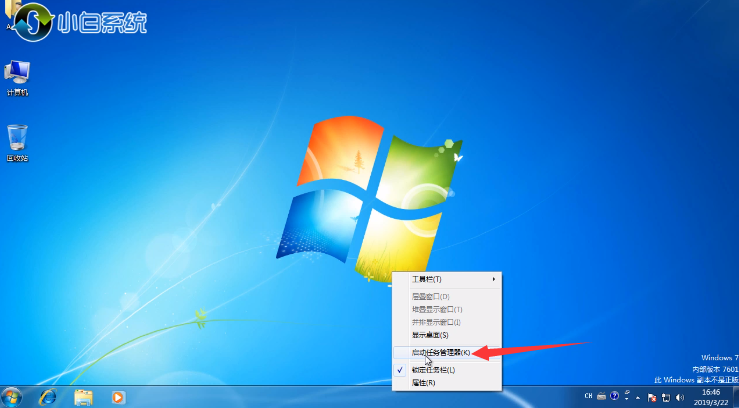Click the Show desktop strip beside the clock
Viewport: 739px width, 408px height.
(736, 397)
